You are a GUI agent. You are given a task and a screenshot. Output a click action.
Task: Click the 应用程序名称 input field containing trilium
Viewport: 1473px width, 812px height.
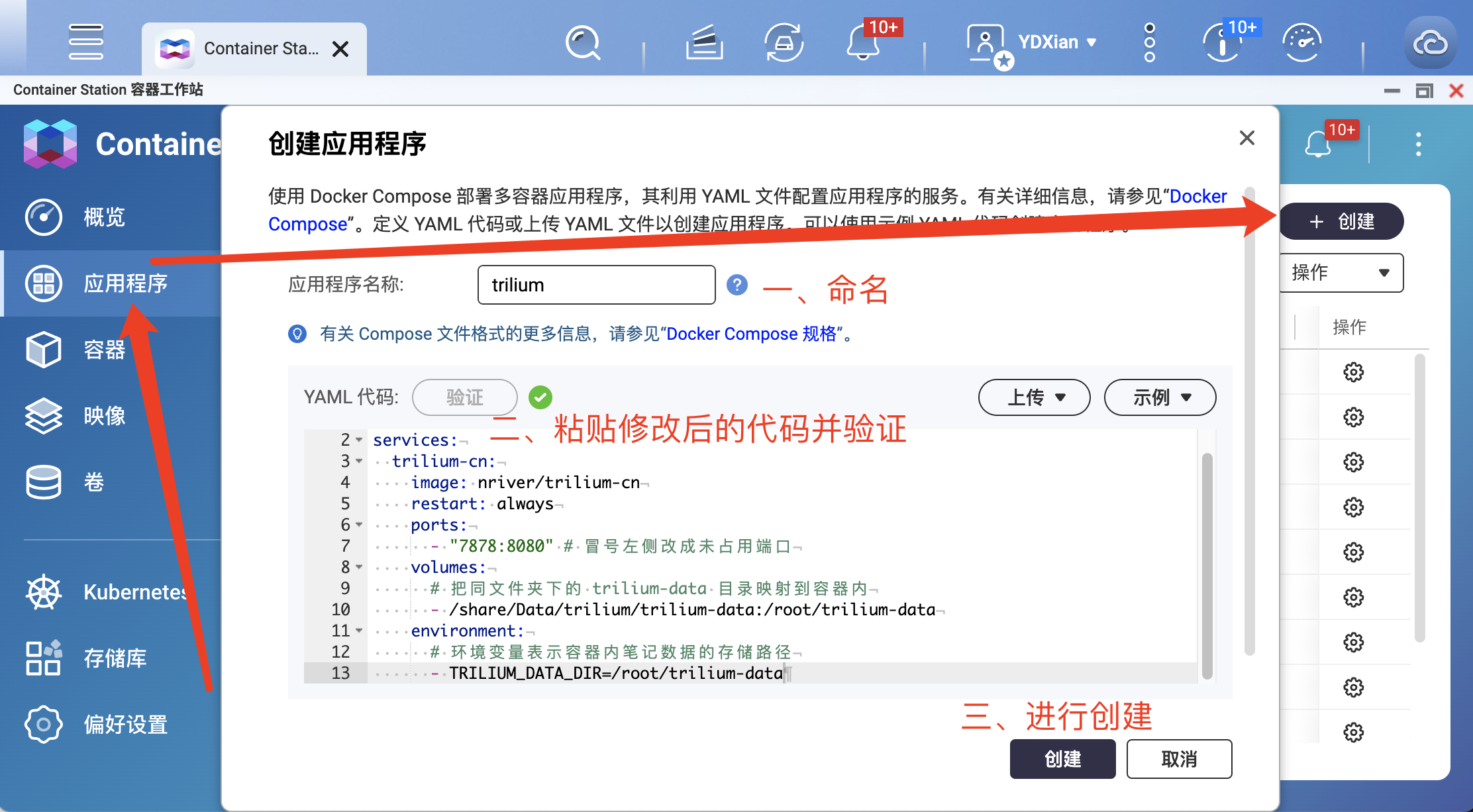click(596, 285)
